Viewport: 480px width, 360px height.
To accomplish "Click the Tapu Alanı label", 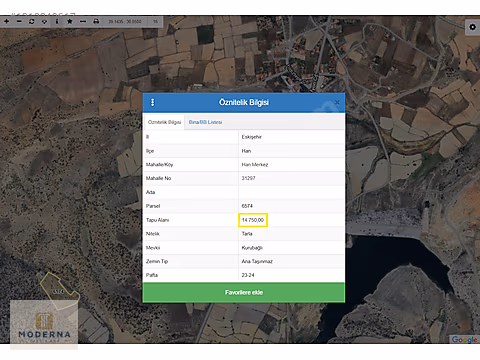I will 158,220.
